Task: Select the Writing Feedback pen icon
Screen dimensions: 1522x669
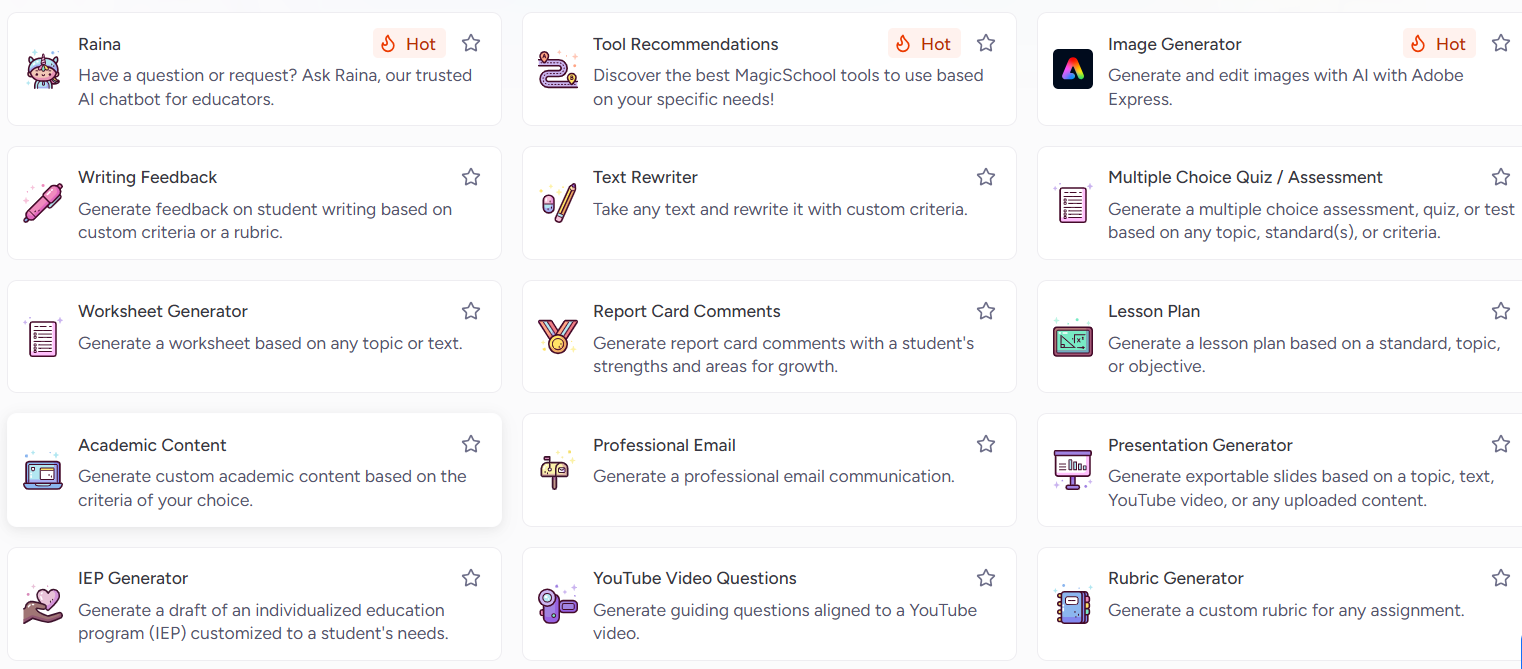Action: [x=42, y=202]
